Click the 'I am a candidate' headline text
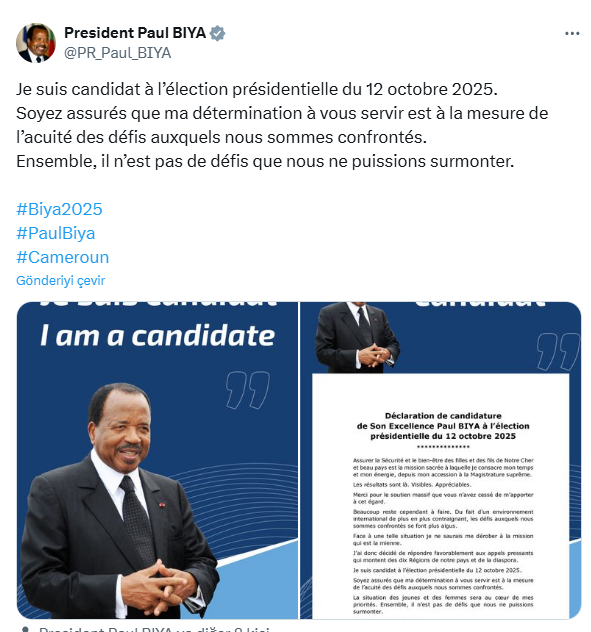Image resolution: width=591 pixels, height=632 pixels. point(157,335)
